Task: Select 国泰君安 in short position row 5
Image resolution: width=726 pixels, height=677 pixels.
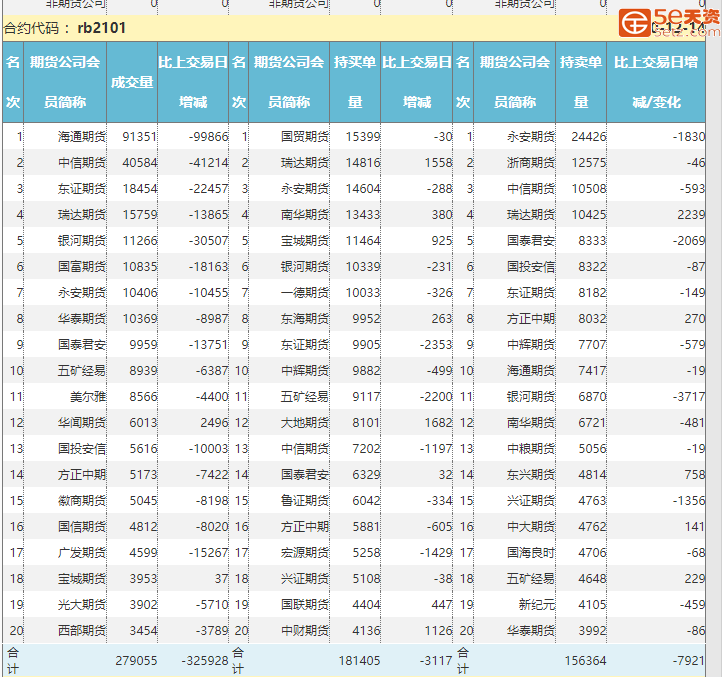Action: click(x=531, y=240)
